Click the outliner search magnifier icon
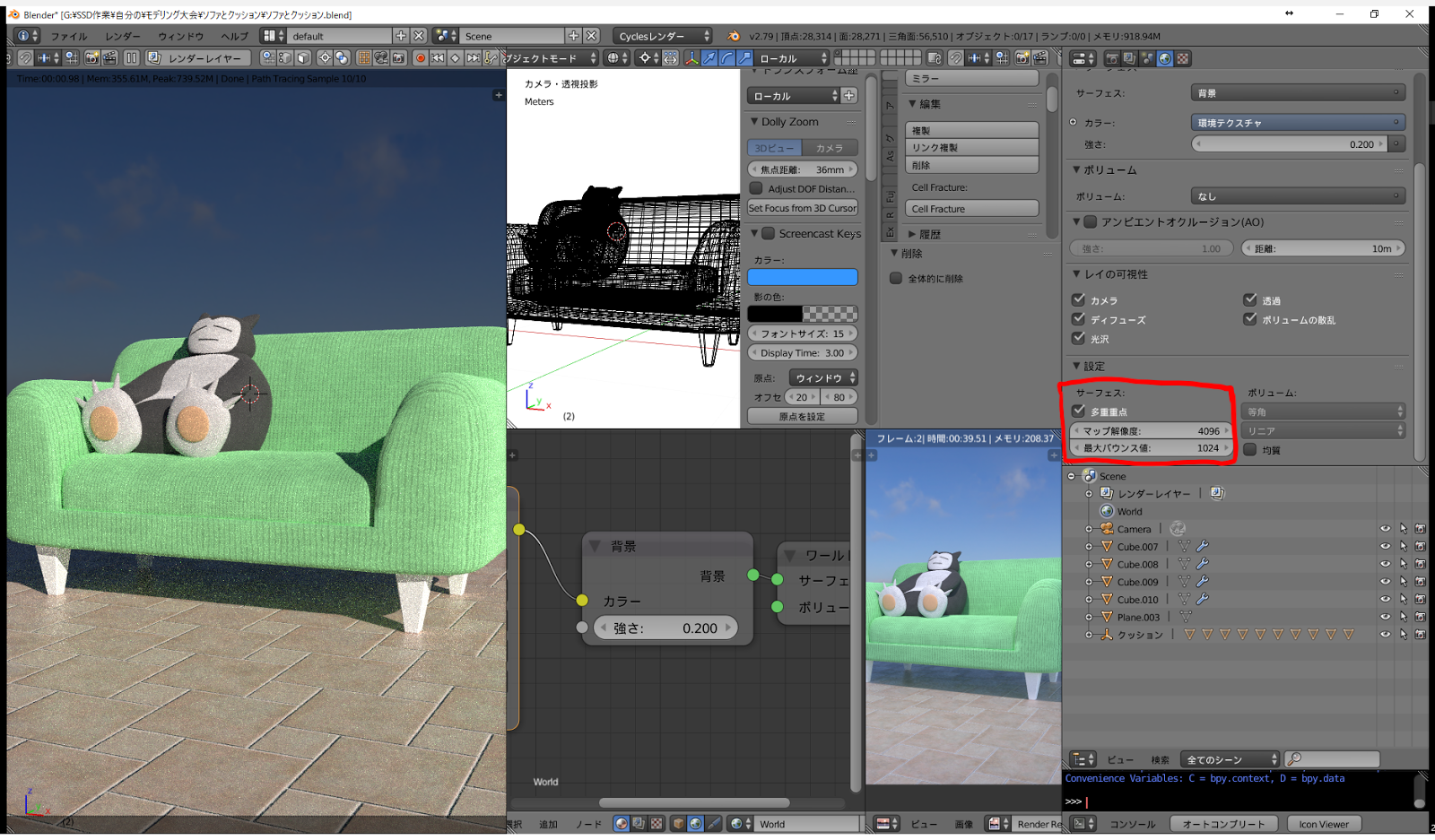This screenshot has height=840, width=1435. (1294, 759)
